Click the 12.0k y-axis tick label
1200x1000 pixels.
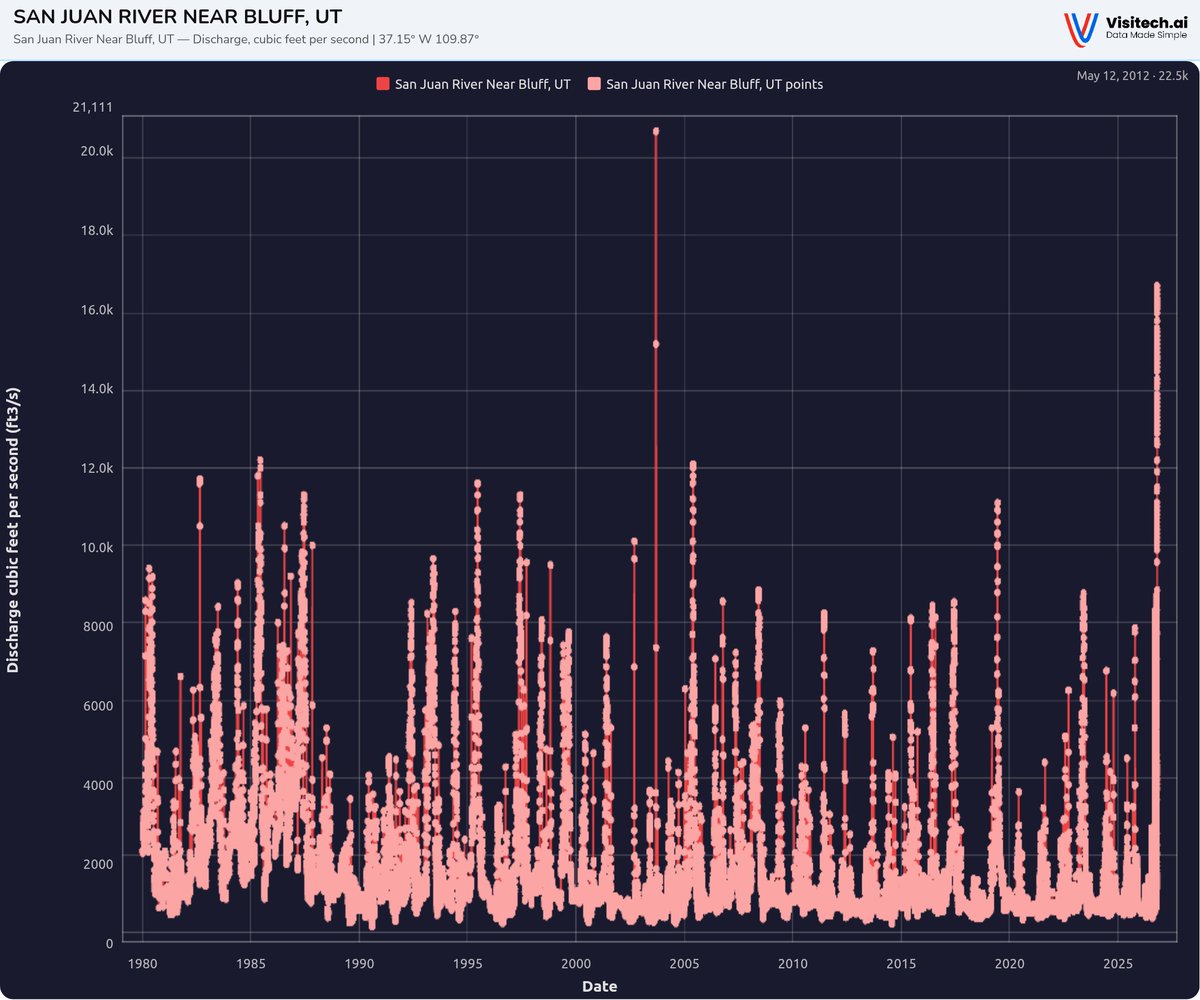(96, 469)
